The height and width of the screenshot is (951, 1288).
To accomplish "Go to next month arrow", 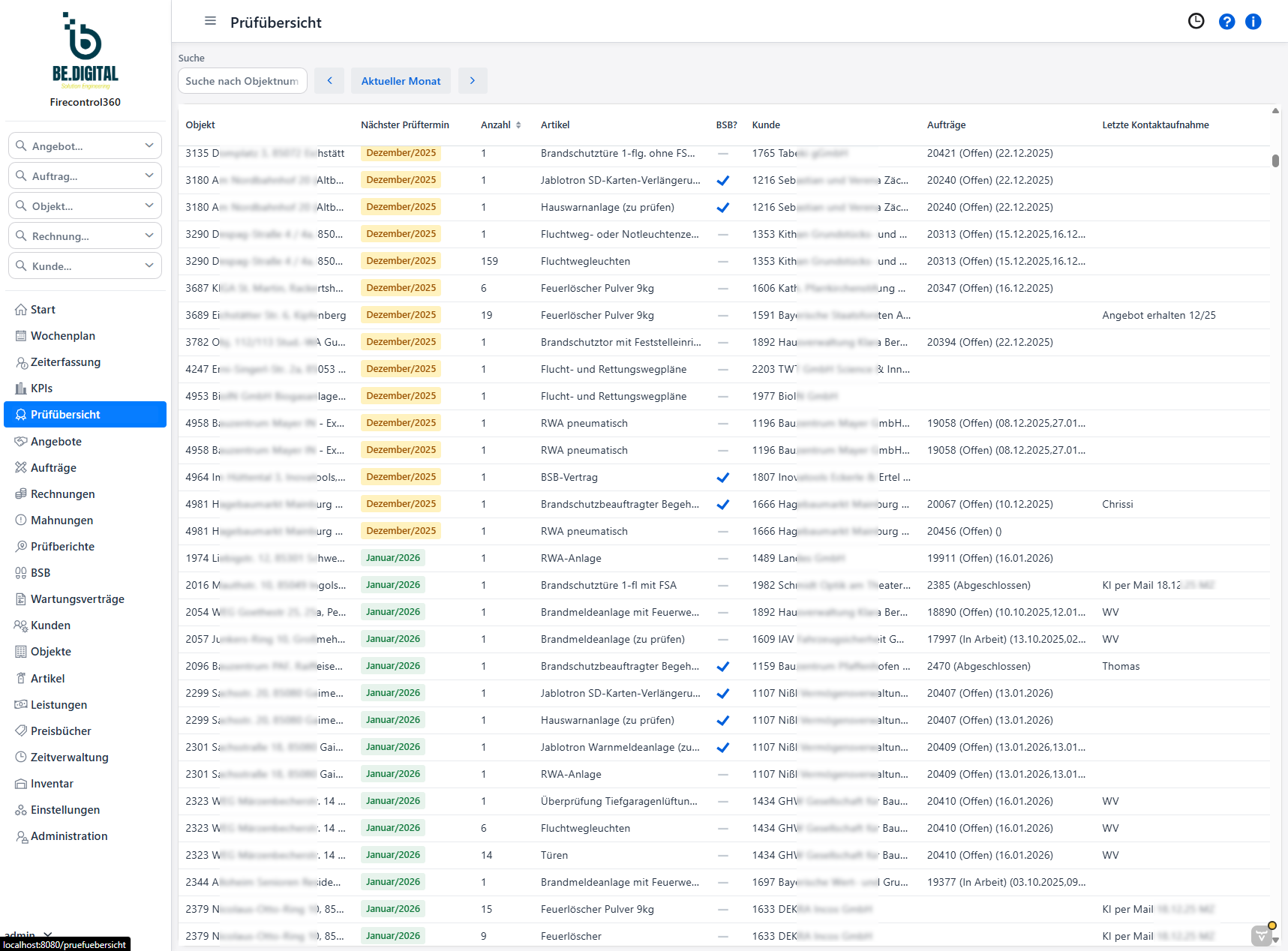I will coord(473,81).
